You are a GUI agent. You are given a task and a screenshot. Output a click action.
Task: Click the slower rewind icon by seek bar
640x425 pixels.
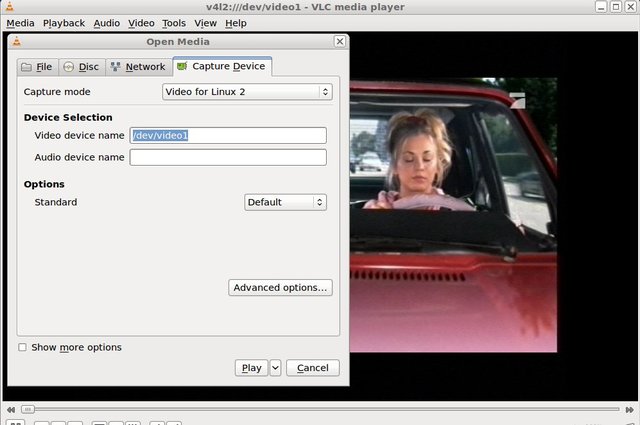(x=11, y=409)
